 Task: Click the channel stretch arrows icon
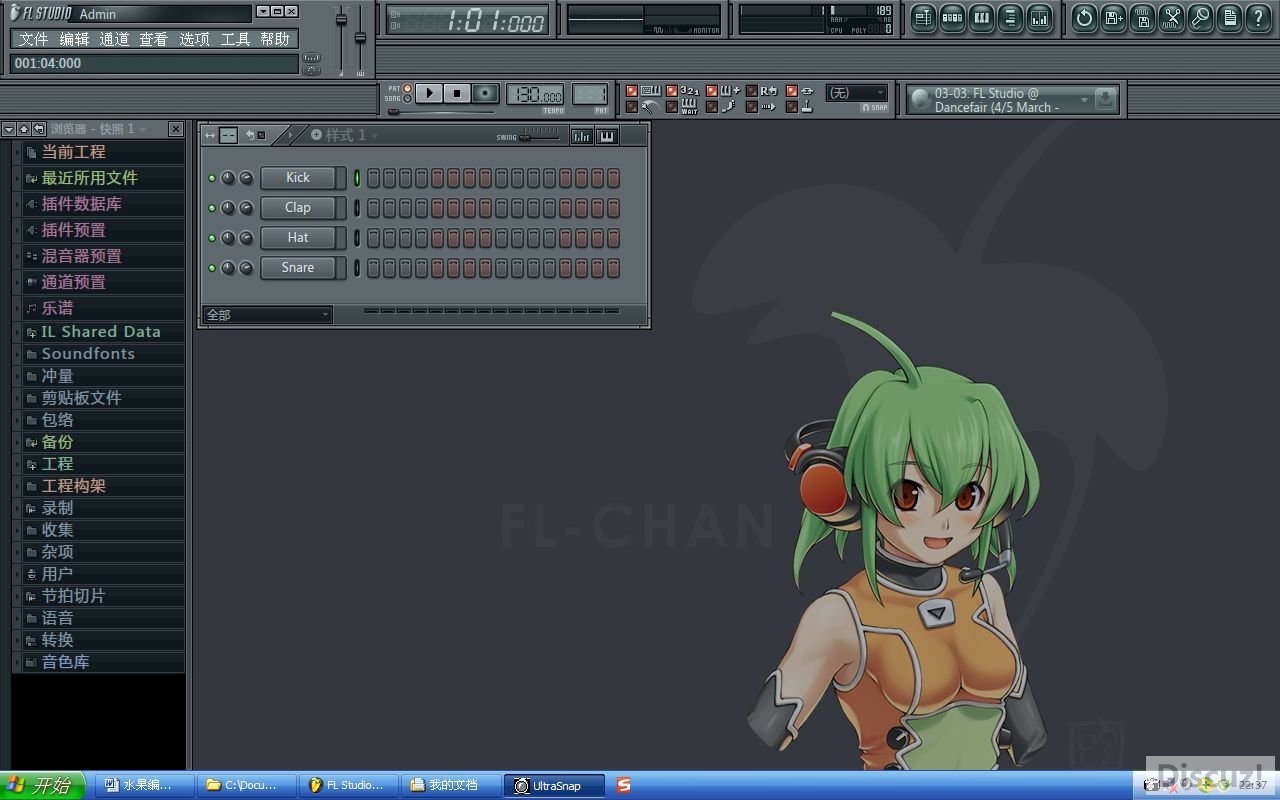click(x=210, y=136)
